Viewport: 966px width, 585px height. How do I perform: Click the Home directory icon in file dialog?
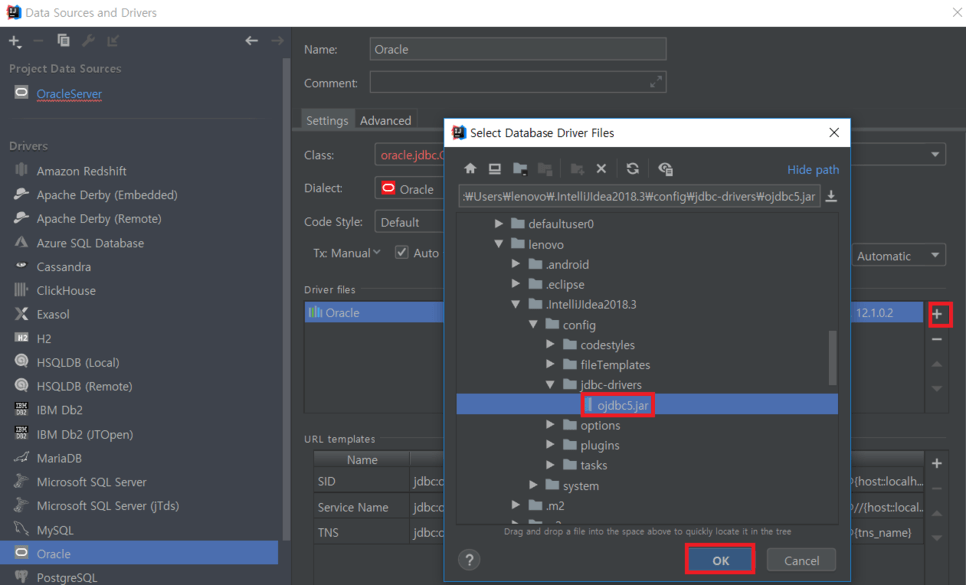click(x=470, y=169)
